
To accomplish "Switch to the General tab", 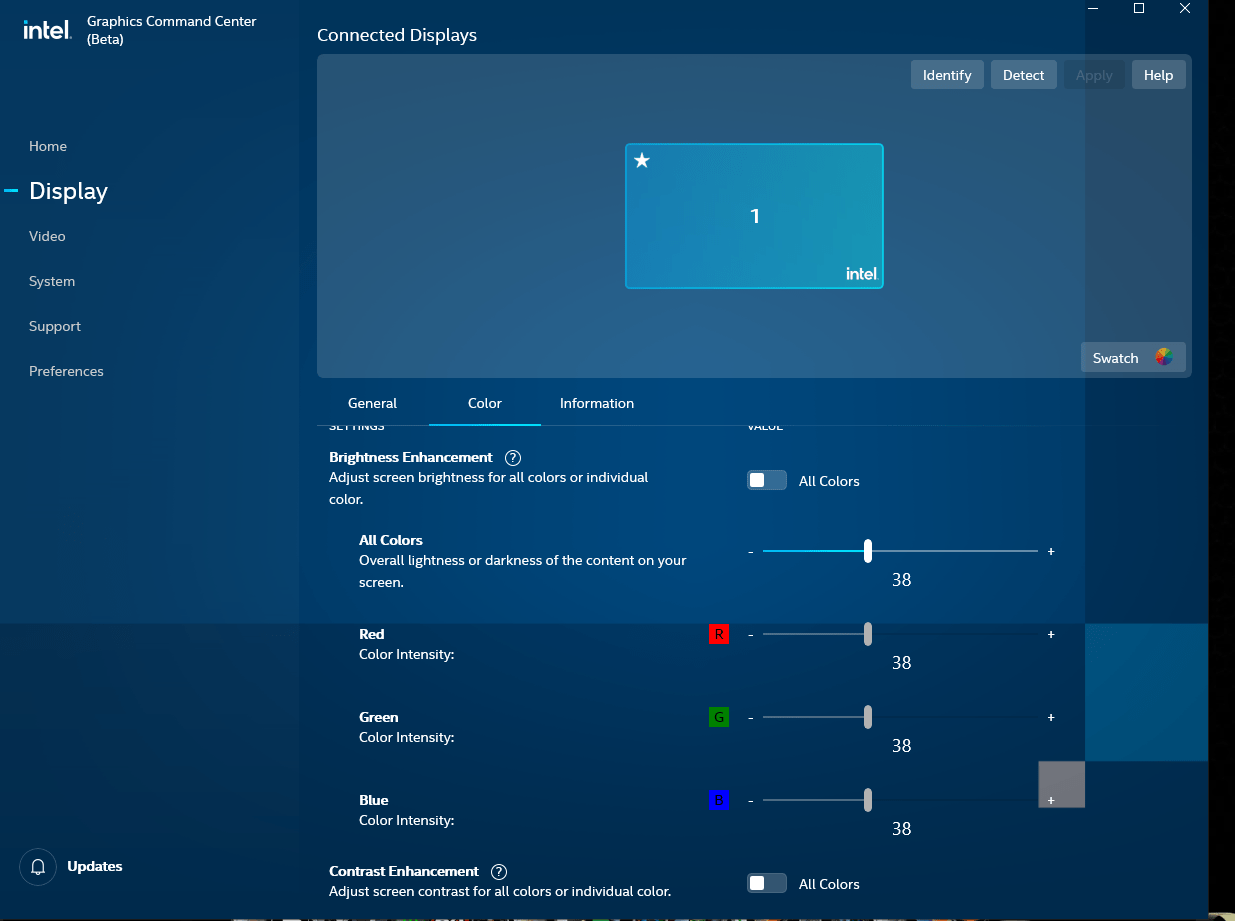I will (373, 403).
